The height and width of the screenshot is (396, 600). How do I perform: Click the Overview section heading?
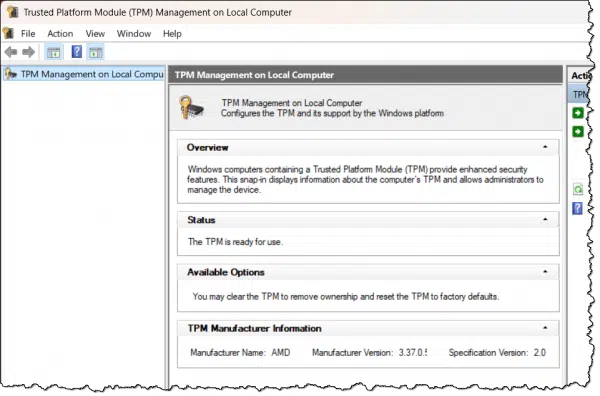tap(207, 147)
